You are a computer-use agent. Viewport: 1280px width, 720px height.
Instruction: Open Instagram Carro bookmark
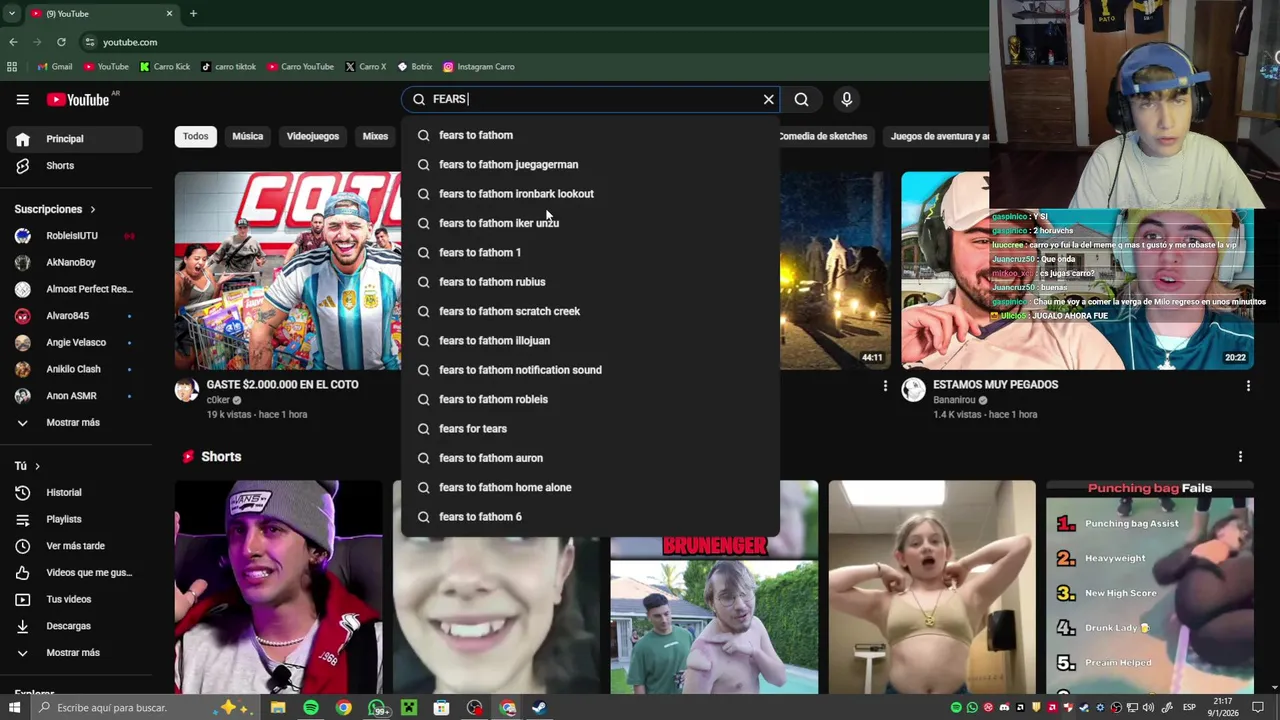coord(479,67)
